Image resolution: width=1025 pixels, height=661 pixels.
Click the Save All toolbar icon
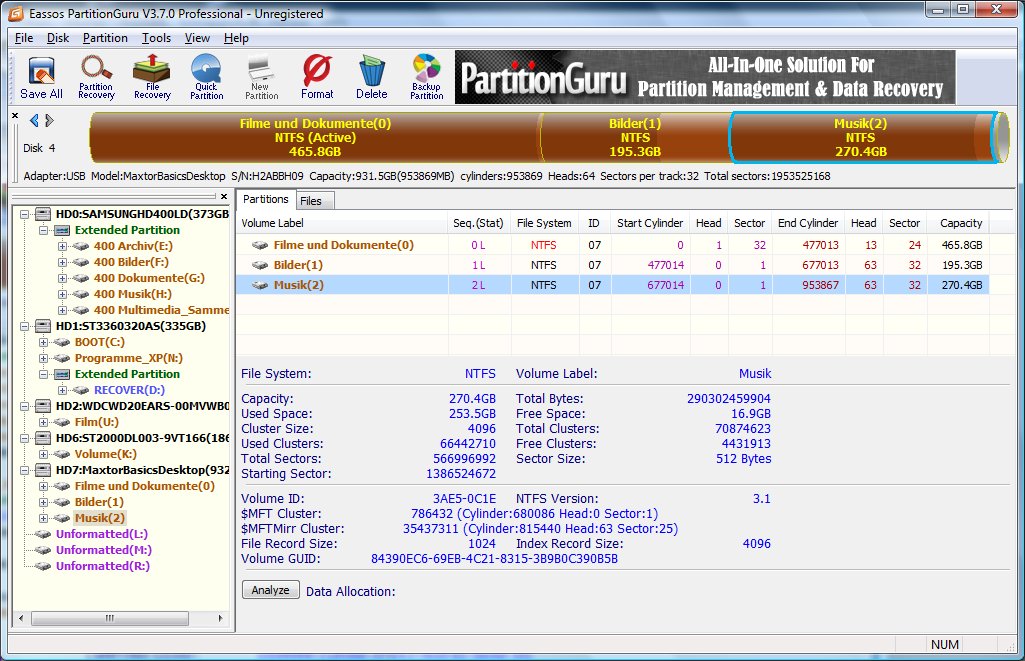(42, 77)
